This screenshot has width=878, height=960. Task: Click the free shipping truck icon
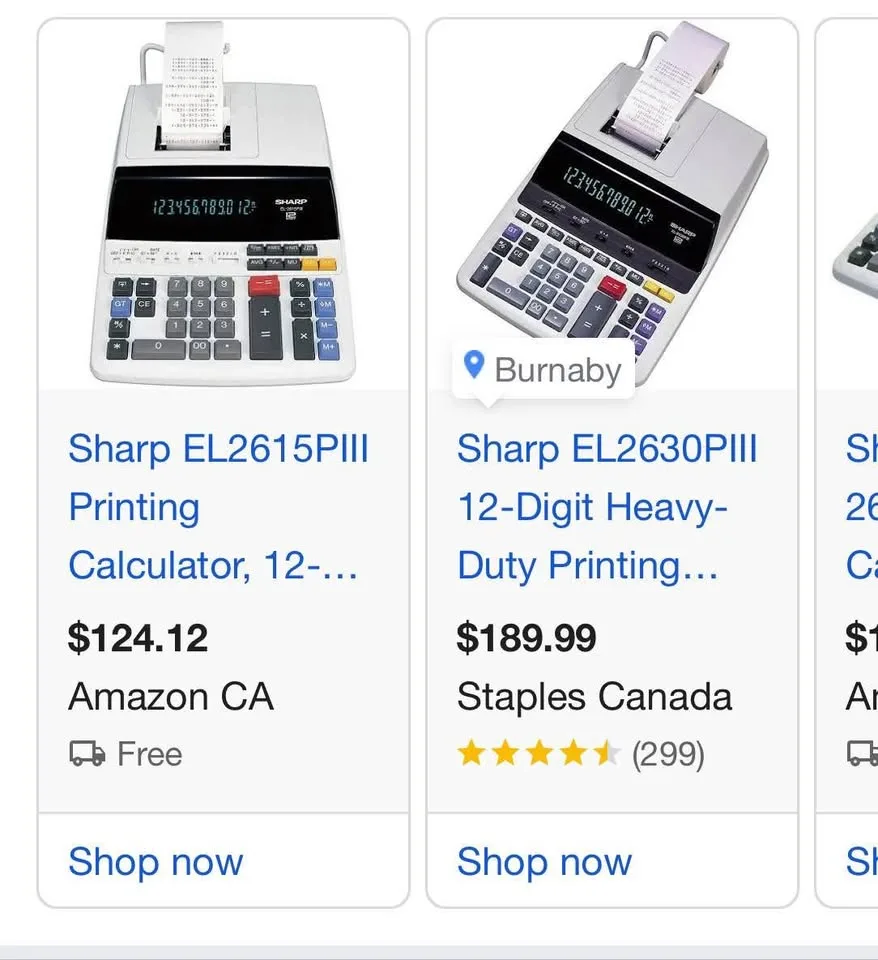click(87, 752)
